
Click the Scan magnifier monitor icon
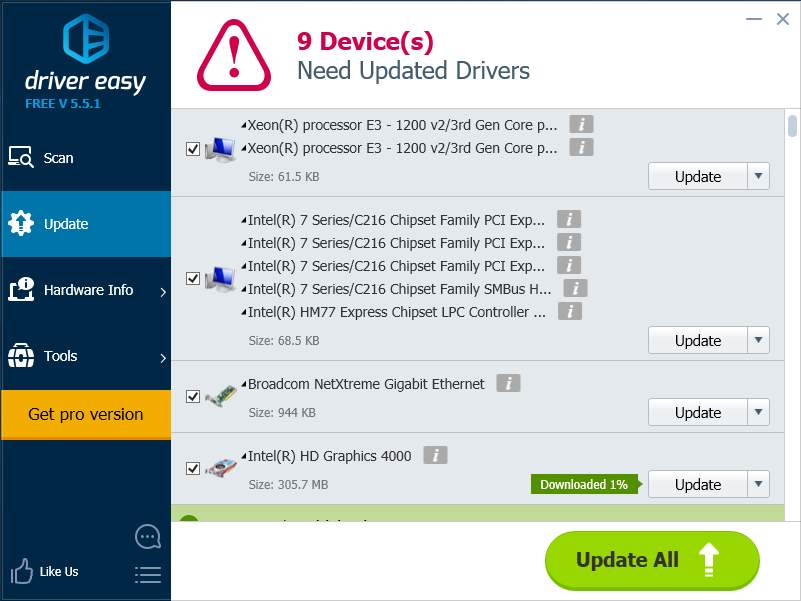pyautogui.click(x=21, y=157)
